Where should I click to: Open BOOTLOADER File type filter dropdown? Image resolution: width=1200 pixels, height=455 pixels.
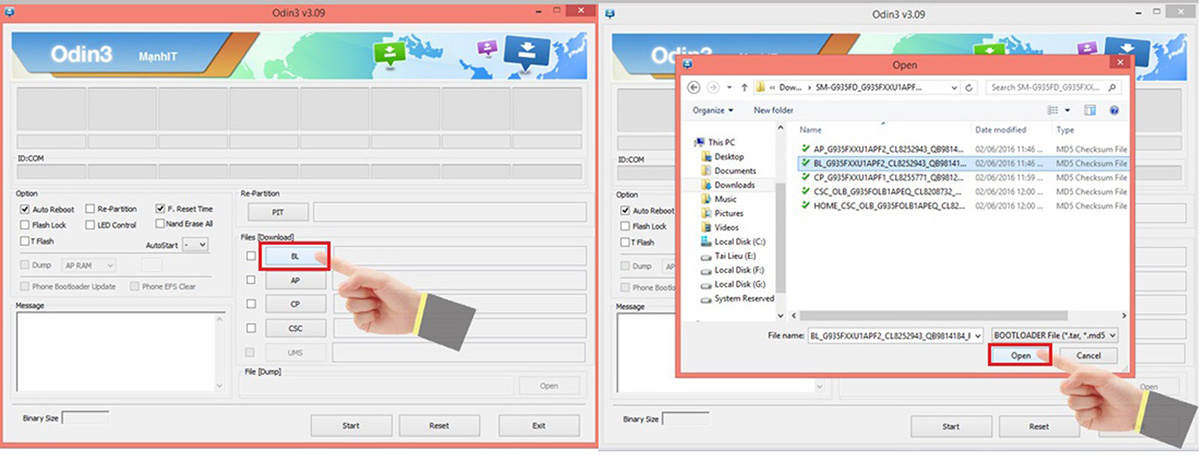tap(1053, 335)
